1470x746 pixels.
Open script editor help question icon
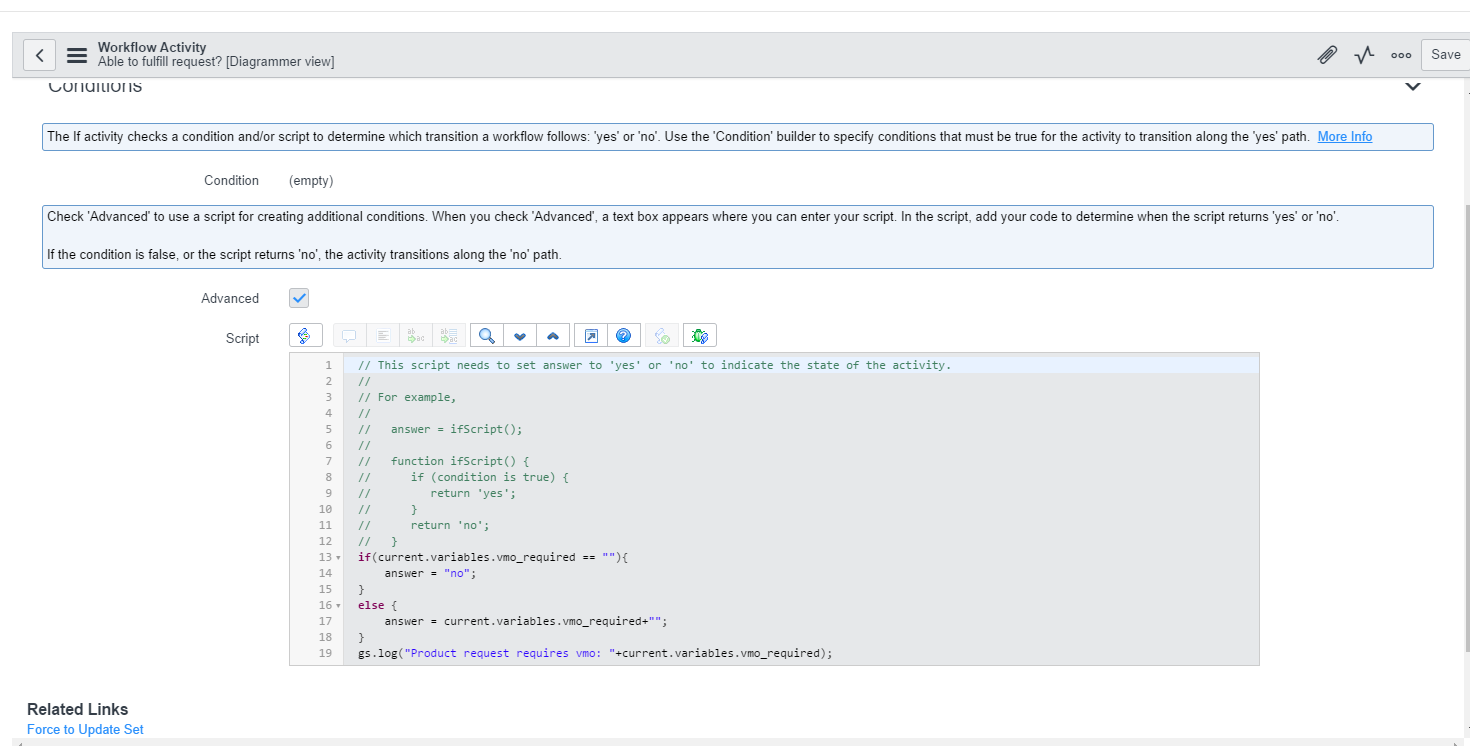[623, 335]
